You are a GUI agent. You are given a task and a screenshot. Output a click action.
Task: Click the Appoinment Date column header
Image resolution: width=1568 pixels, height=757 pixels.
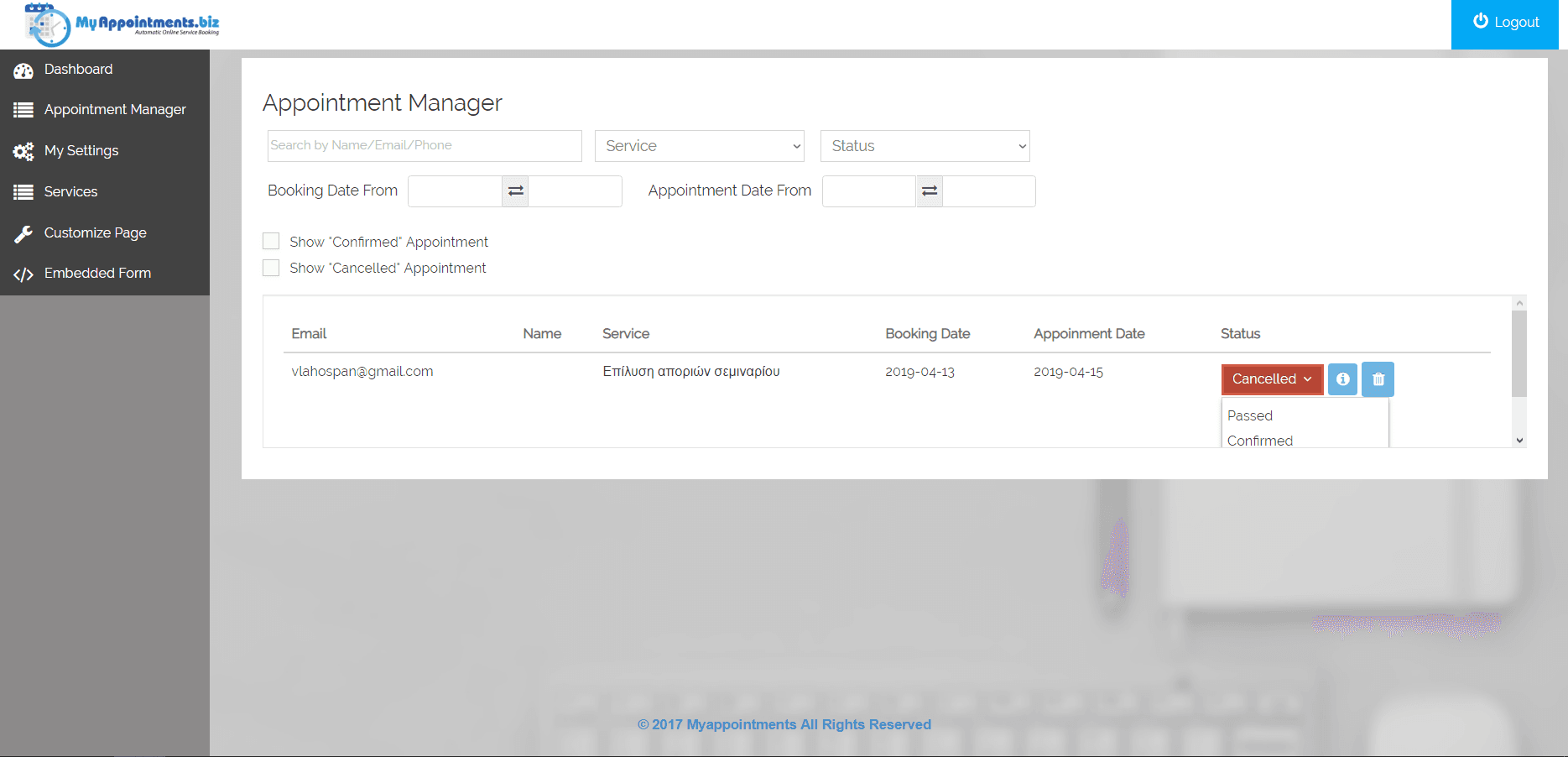[1089, 333]
